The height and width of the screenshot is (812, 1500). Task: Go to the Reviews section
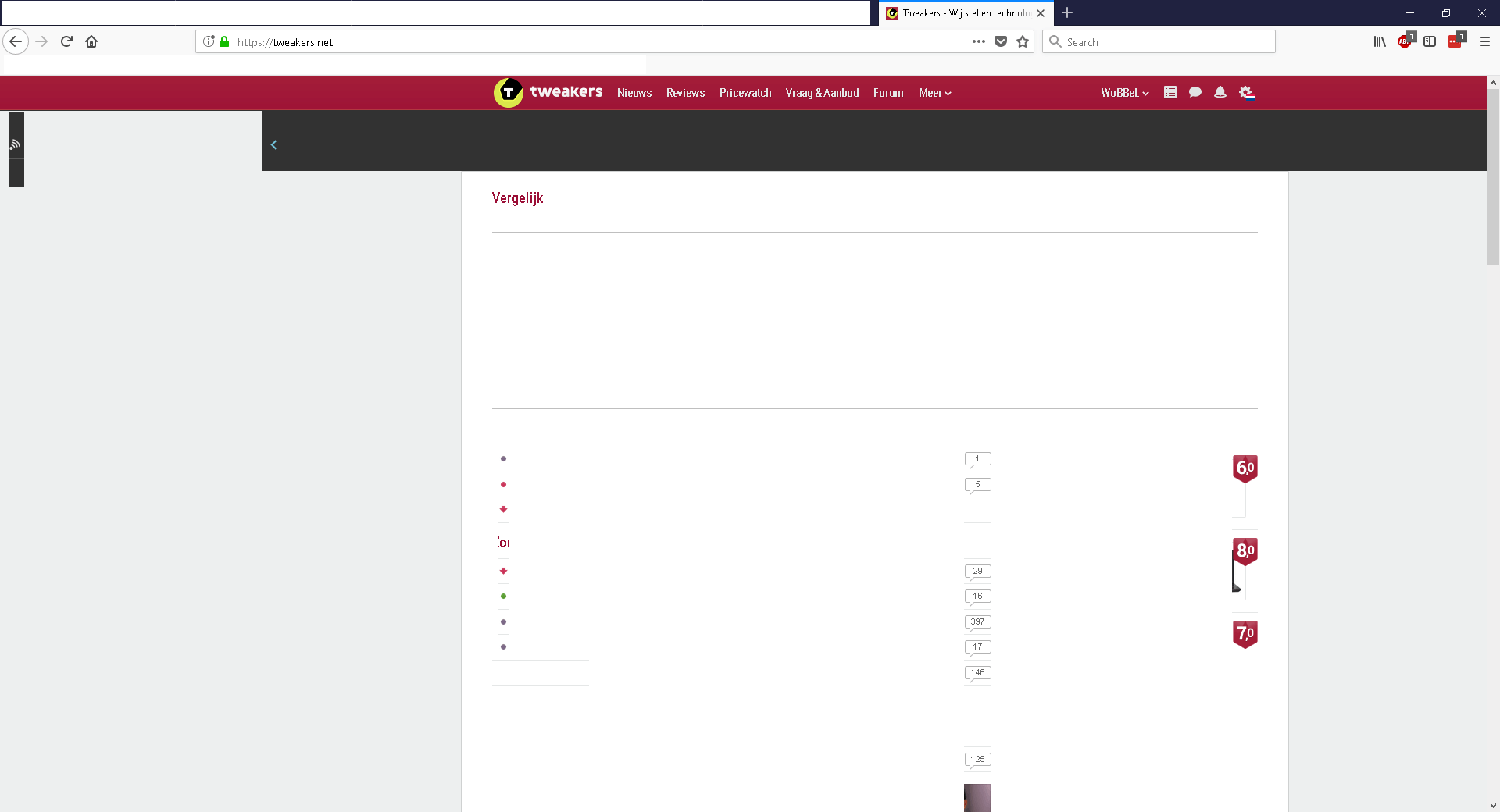click(x=685, y=93)
